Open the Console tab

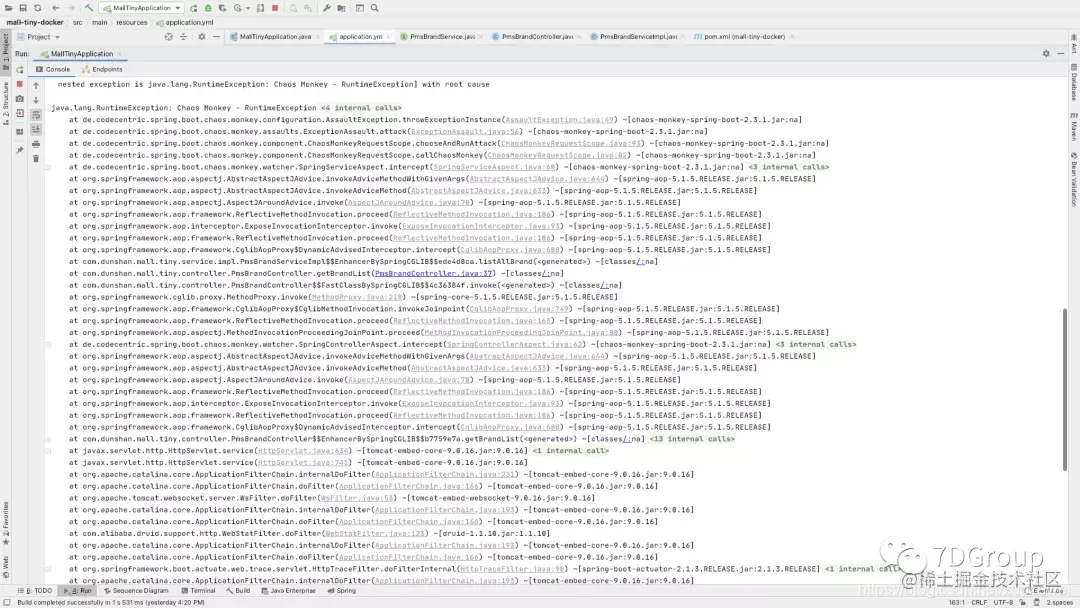point(53,70)
